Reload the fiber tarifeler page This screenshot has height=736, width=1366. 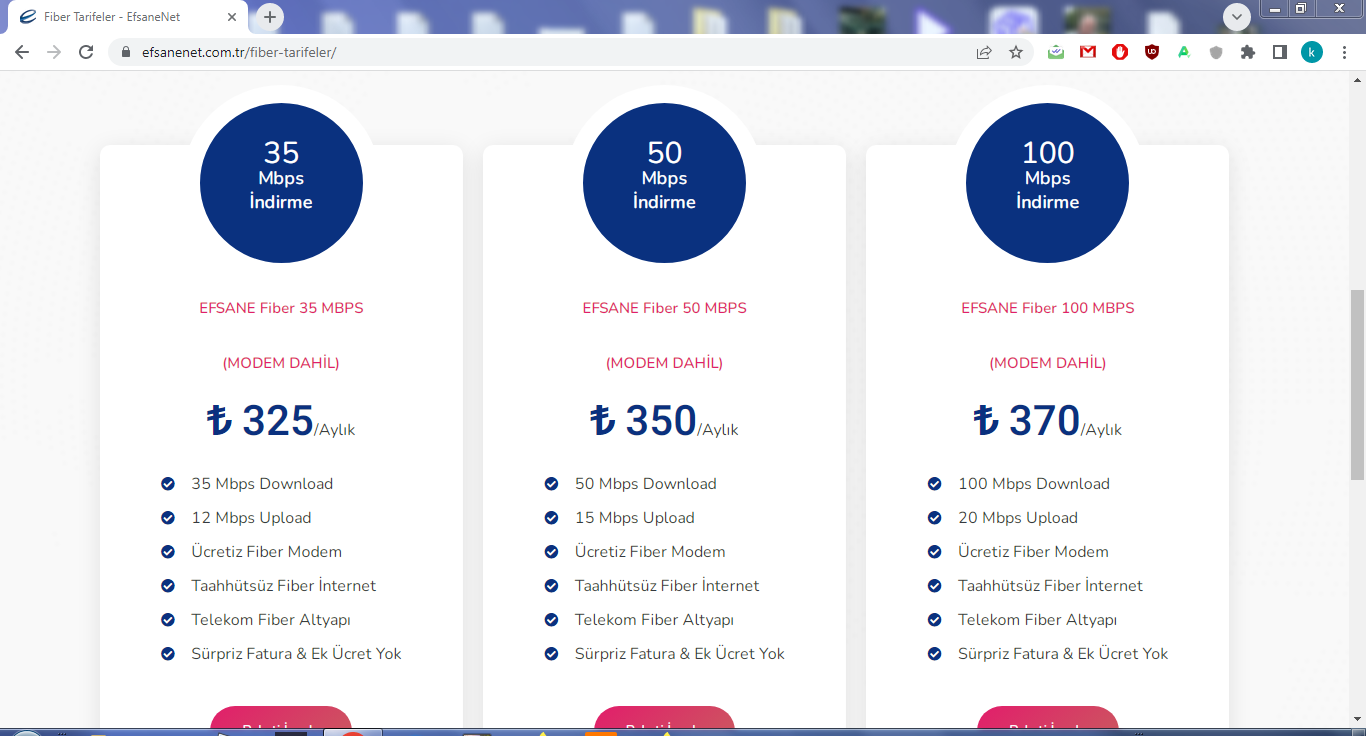click(86, 52)
